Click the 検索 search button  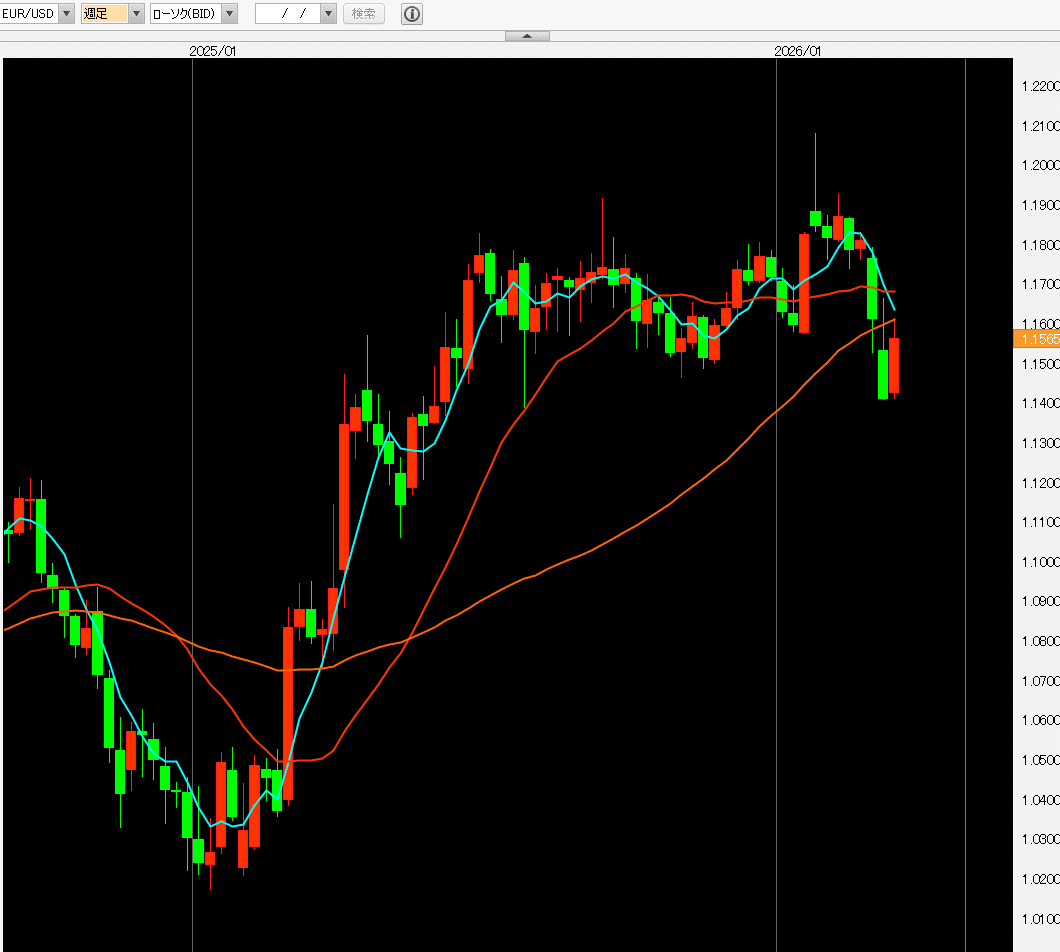364,14
